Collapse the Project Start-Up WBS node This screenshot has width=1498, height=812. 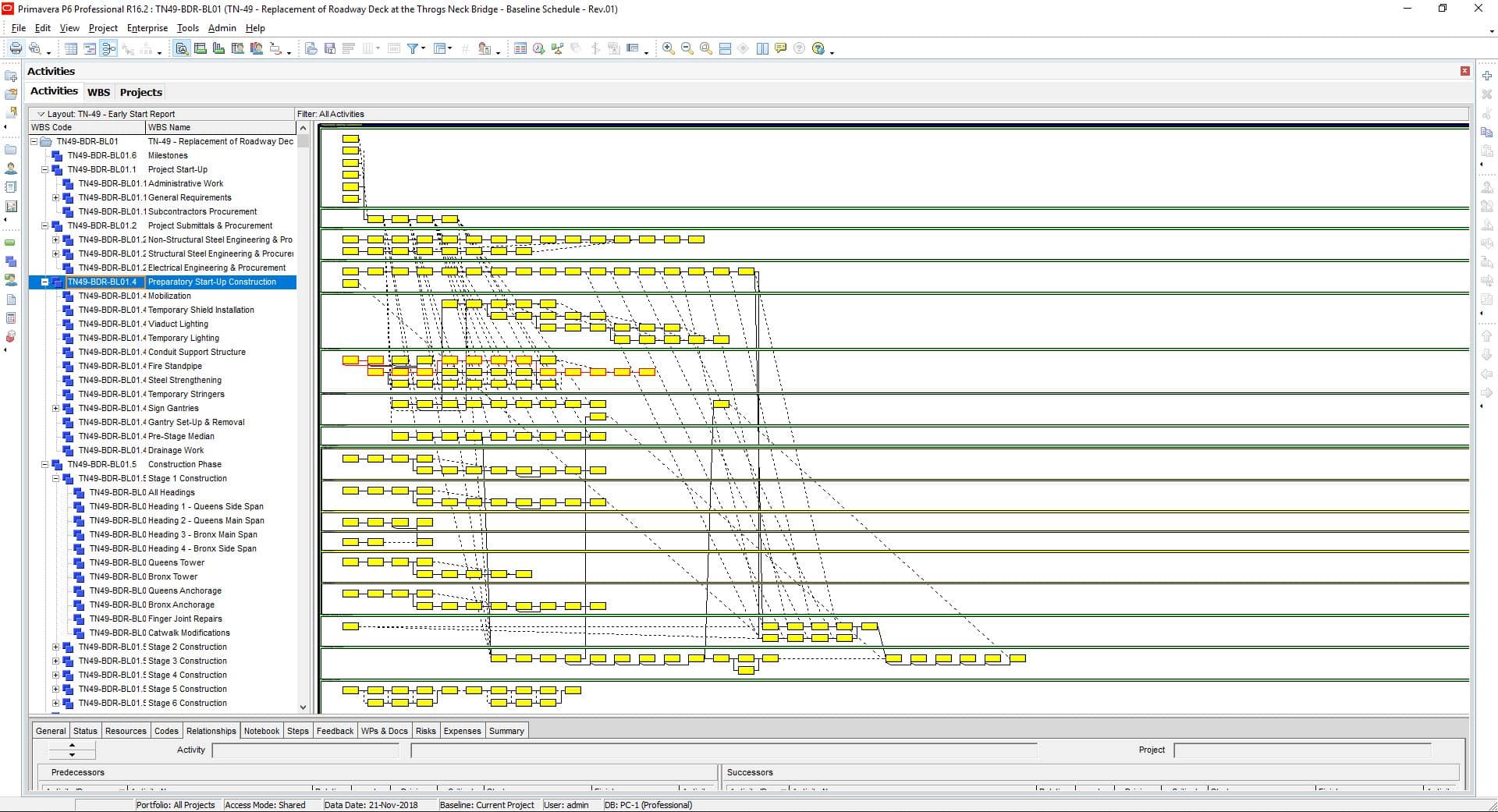pyautogui.click(x=45, y=169)
